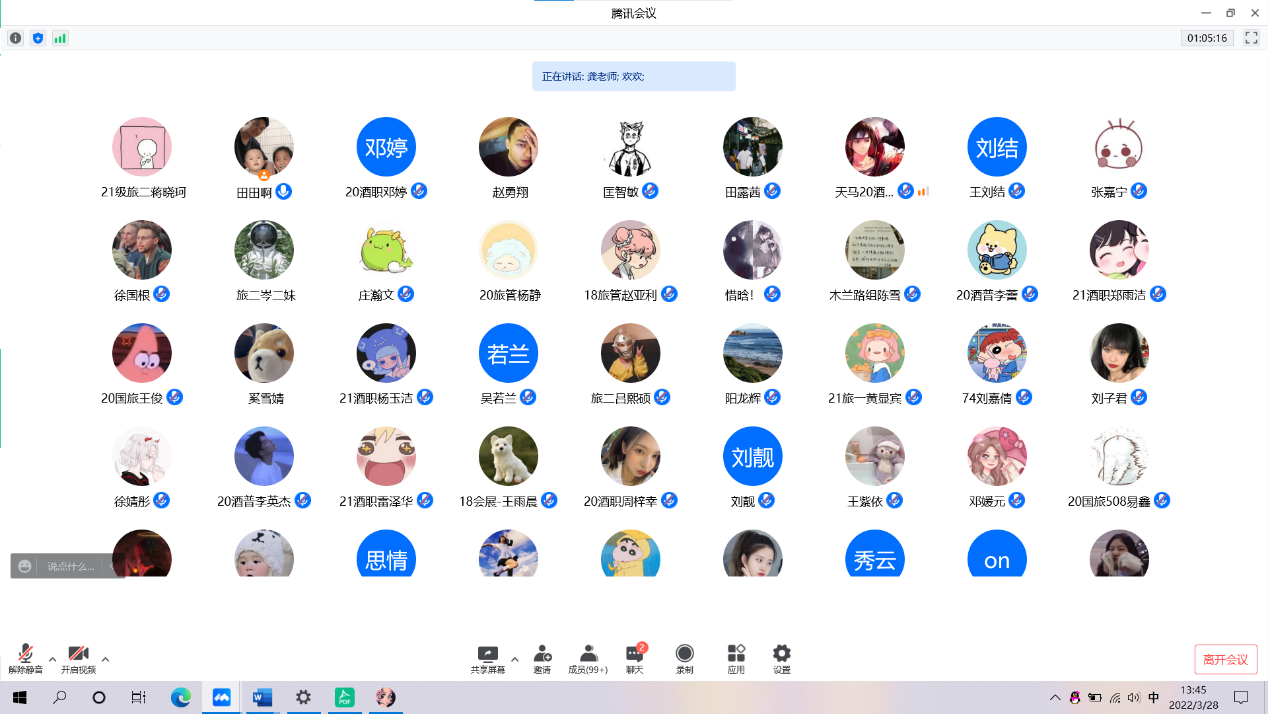Open Microsoft Word from the taskbar

click(x=262, y=697)
